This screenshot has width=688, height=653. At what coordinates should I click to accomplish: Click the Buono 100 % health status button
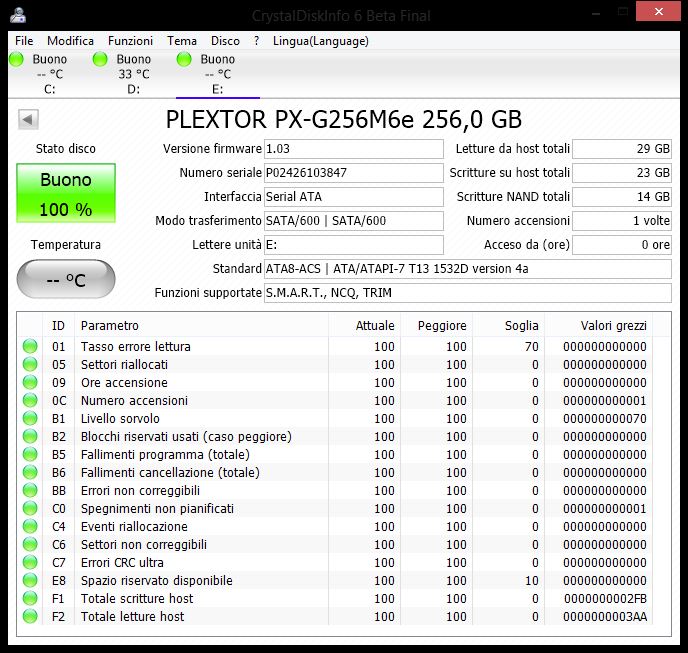(66, 193)
